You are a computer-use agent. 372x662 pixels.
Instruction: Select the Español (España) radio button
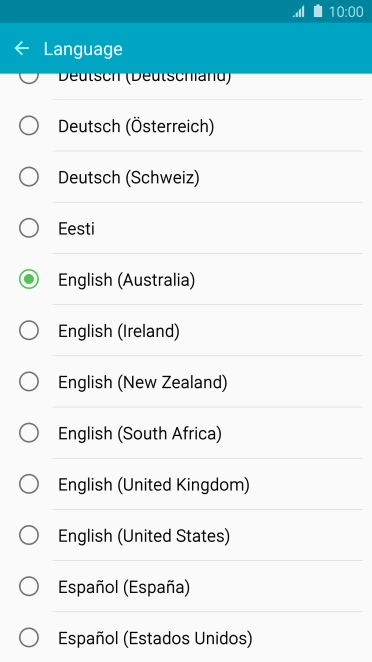point(29,586)
